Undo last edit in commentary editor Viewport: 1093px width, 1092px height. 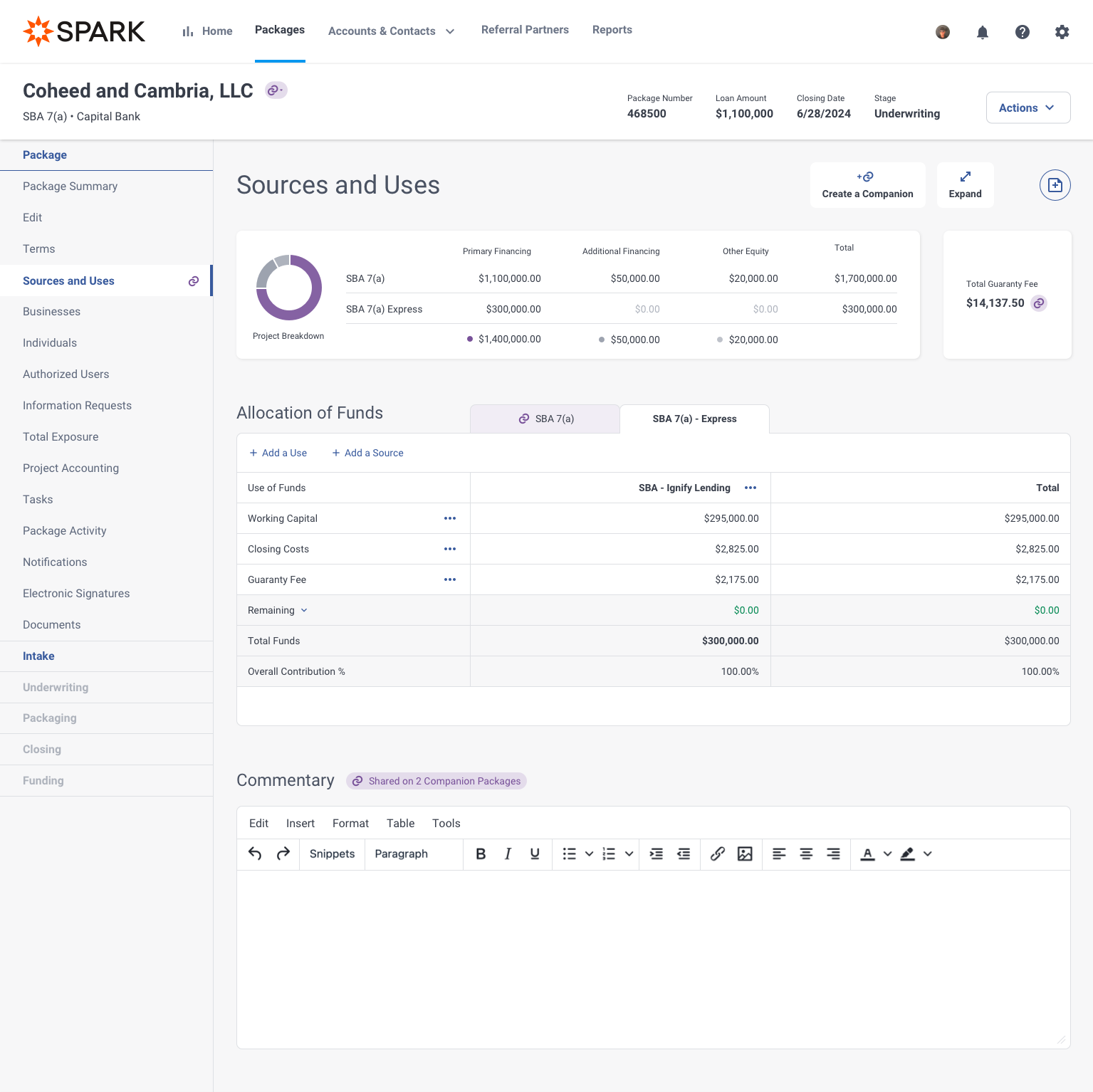click(255, 854)
